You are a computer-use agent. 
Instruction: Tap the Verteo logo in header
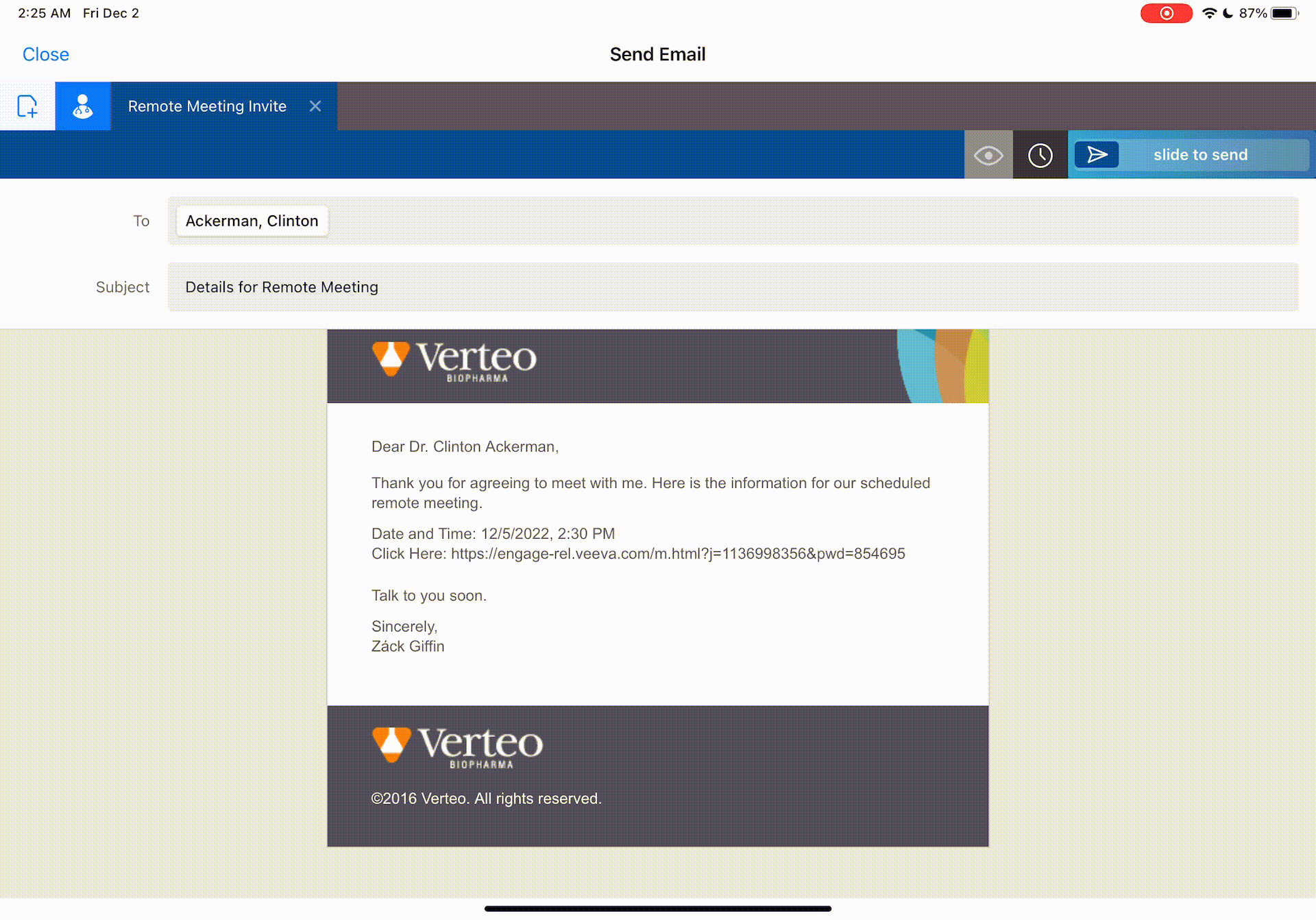pyautogui.click(x=454, y=361)
